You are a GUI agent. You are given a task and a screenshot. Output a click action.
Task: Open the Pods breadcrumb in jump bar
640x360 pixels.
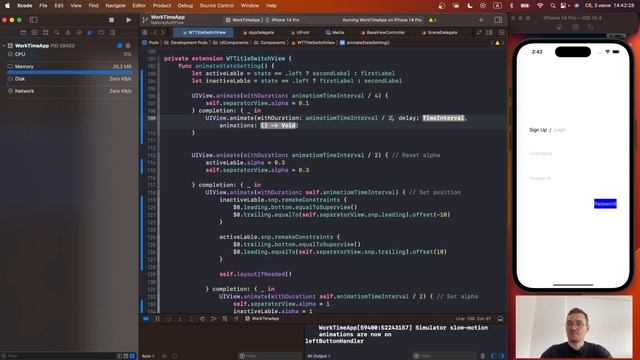coord(151,43)
